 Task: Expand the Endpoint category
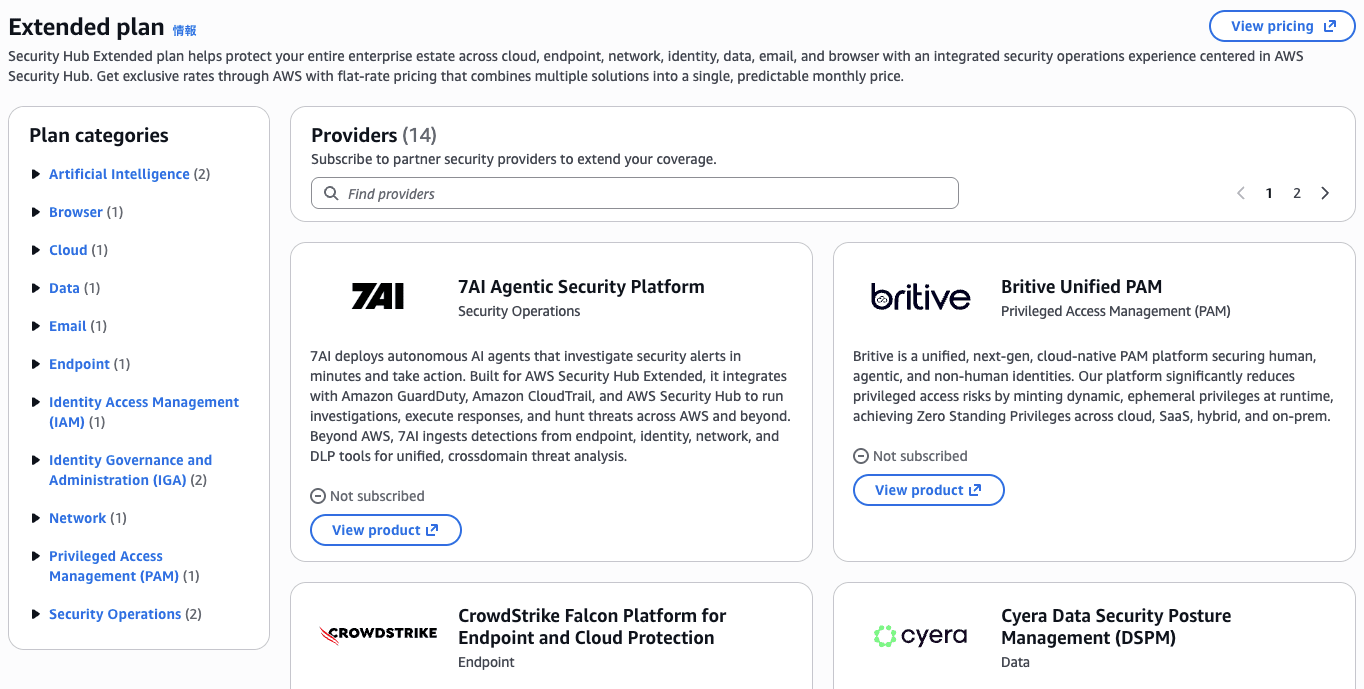[x=37, y=364]
